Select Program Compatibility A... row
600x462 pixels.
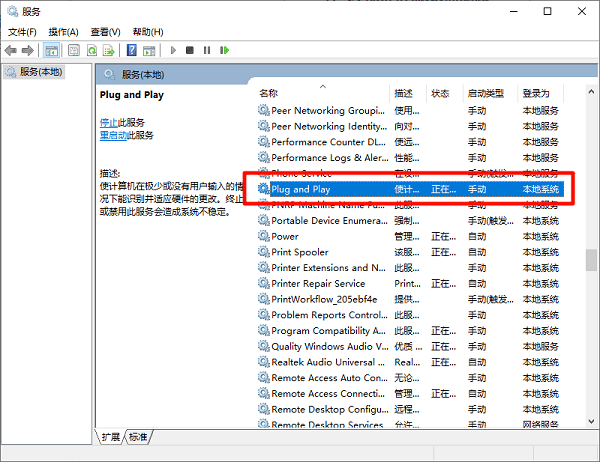coord(410,330)
